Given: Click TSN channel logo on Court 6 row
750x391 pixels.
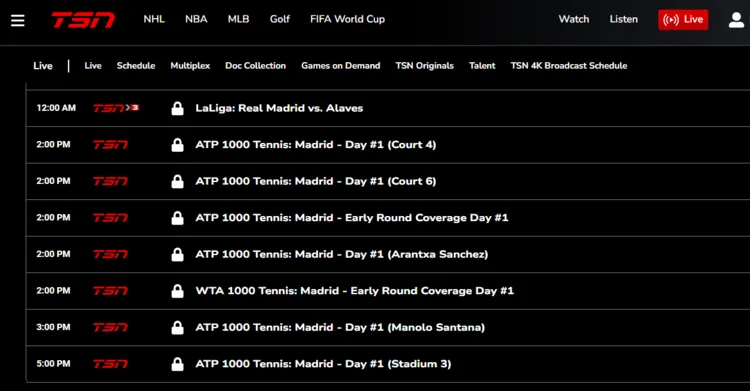Looking at the screenshot, I should (110, 181).
